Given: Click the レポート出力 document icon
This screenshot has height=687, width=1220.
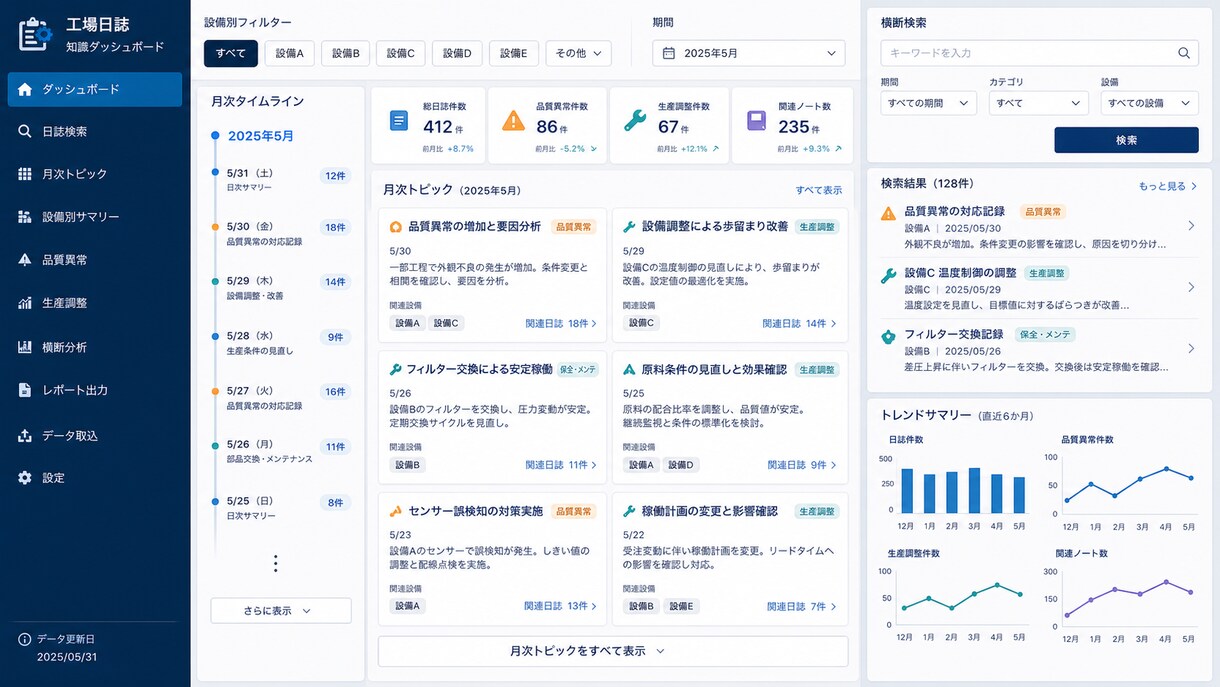Looking at the screenshot, I should [x=25, y=390].
